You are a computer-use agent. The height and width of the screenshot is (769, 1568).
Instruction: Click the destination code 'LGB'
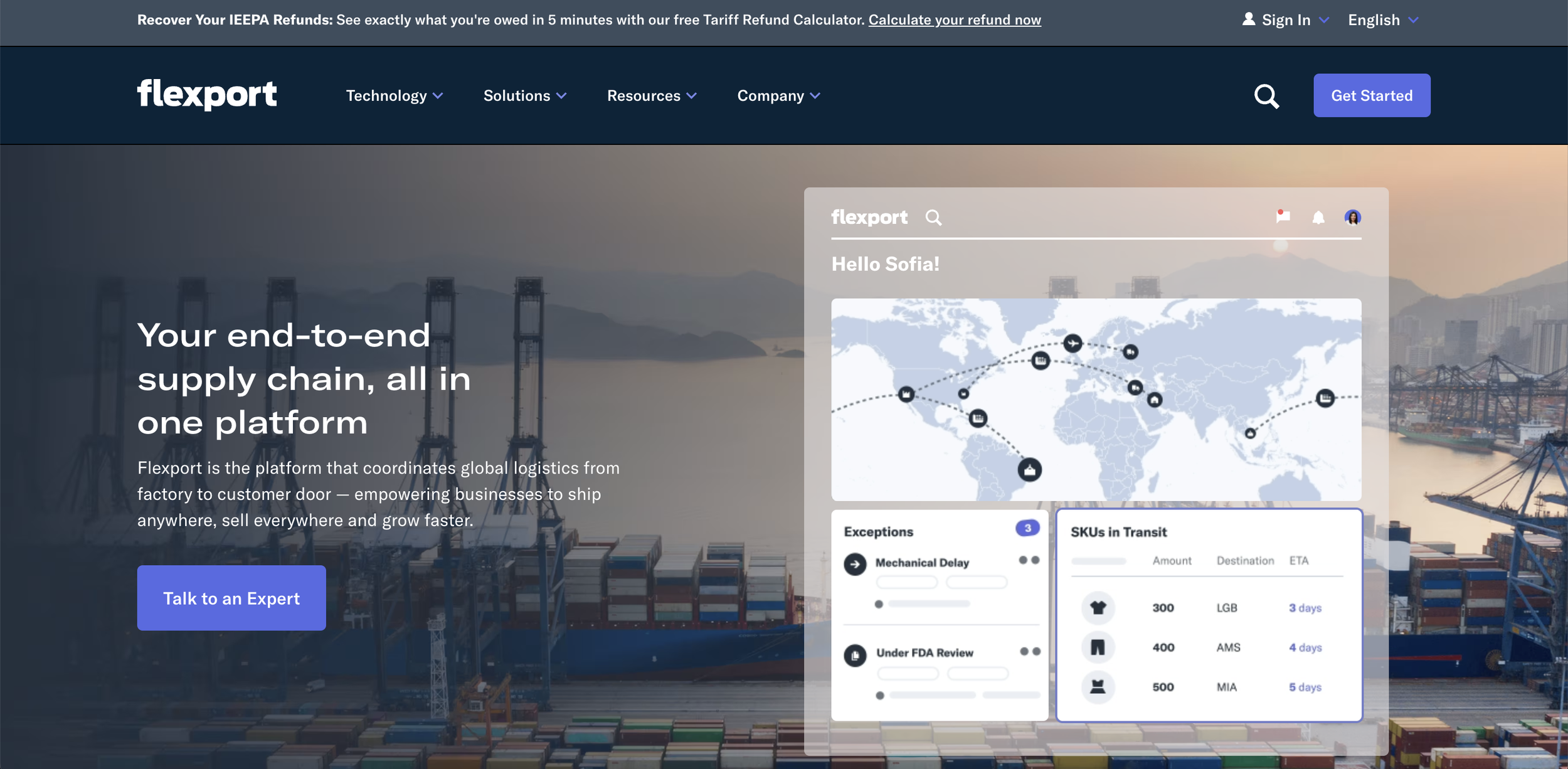point(1227,608)
